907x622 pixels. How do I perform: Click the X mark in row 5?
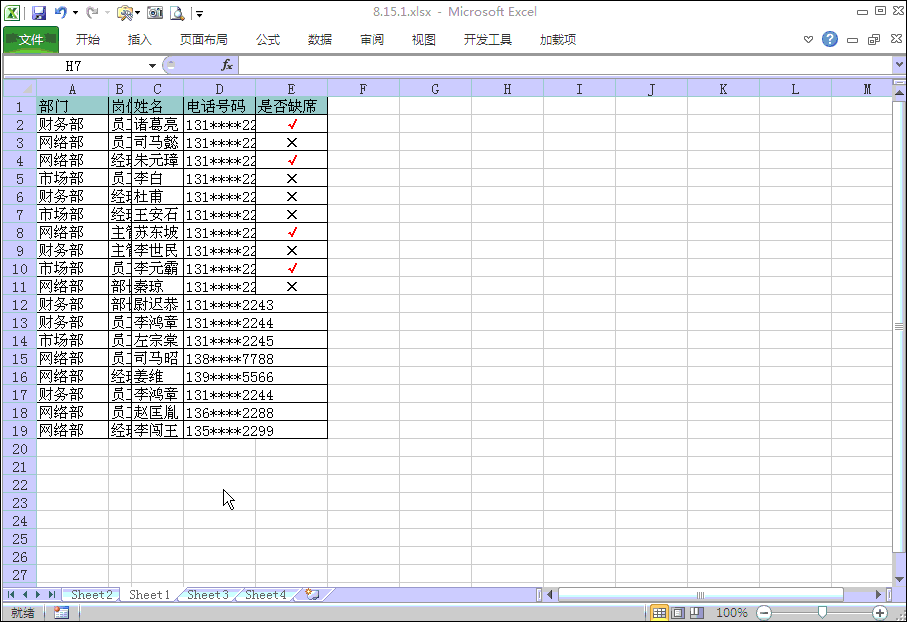[292, 178]
